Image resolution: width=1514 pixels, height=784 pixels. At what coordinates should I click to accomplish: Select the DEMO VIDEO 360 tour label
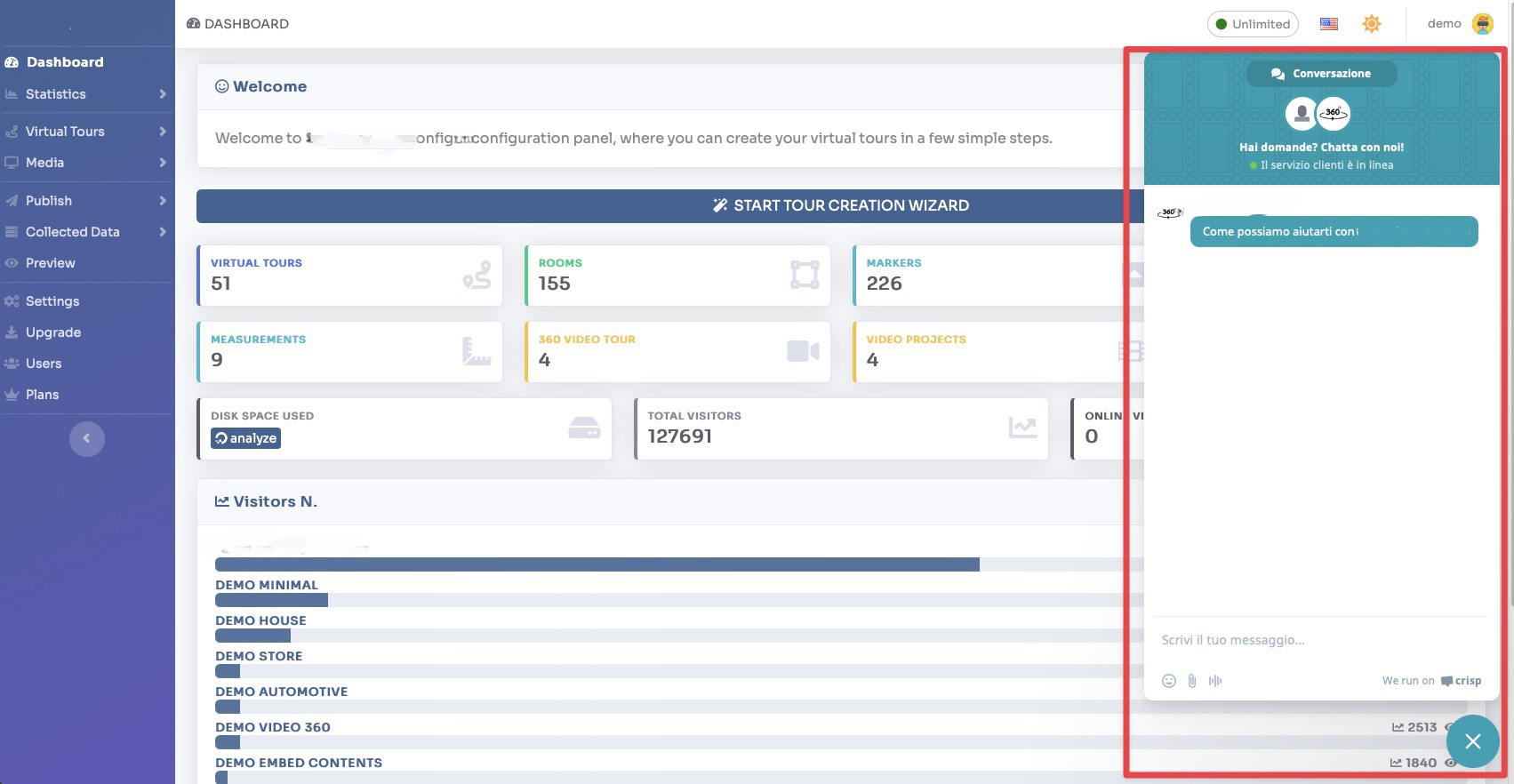pyautogui.click(x=273, y=727)
